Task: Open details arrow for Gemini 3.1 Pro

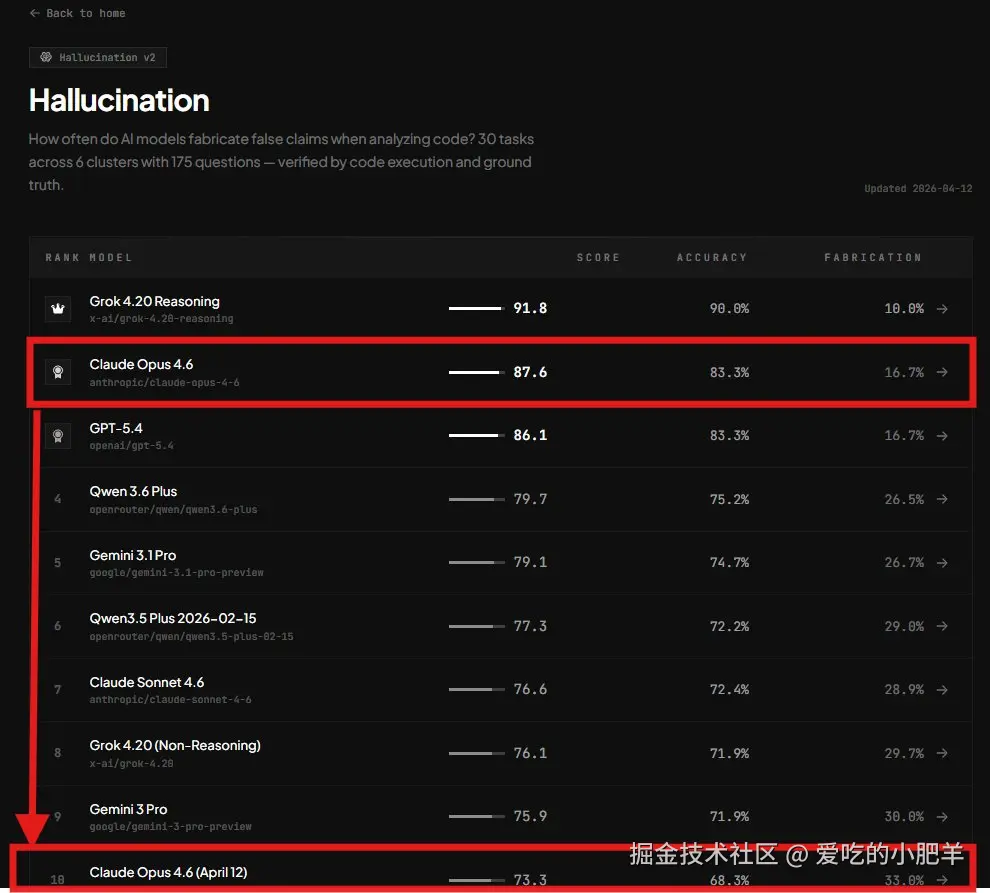Action: point(942,563)
